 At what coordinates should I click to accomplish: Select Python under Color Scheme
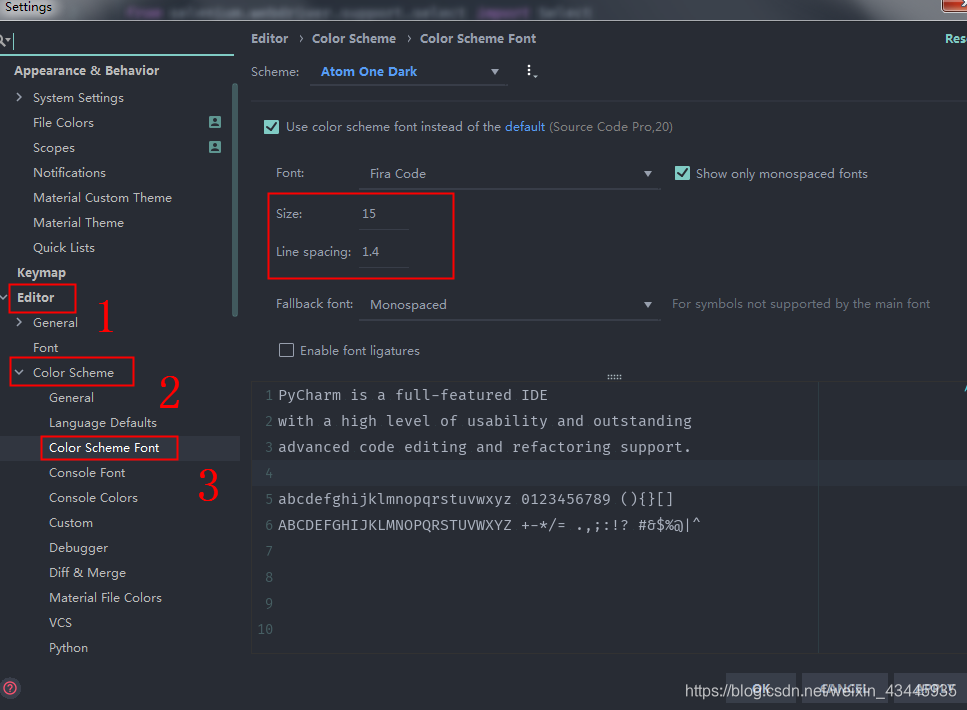[68, 648]
